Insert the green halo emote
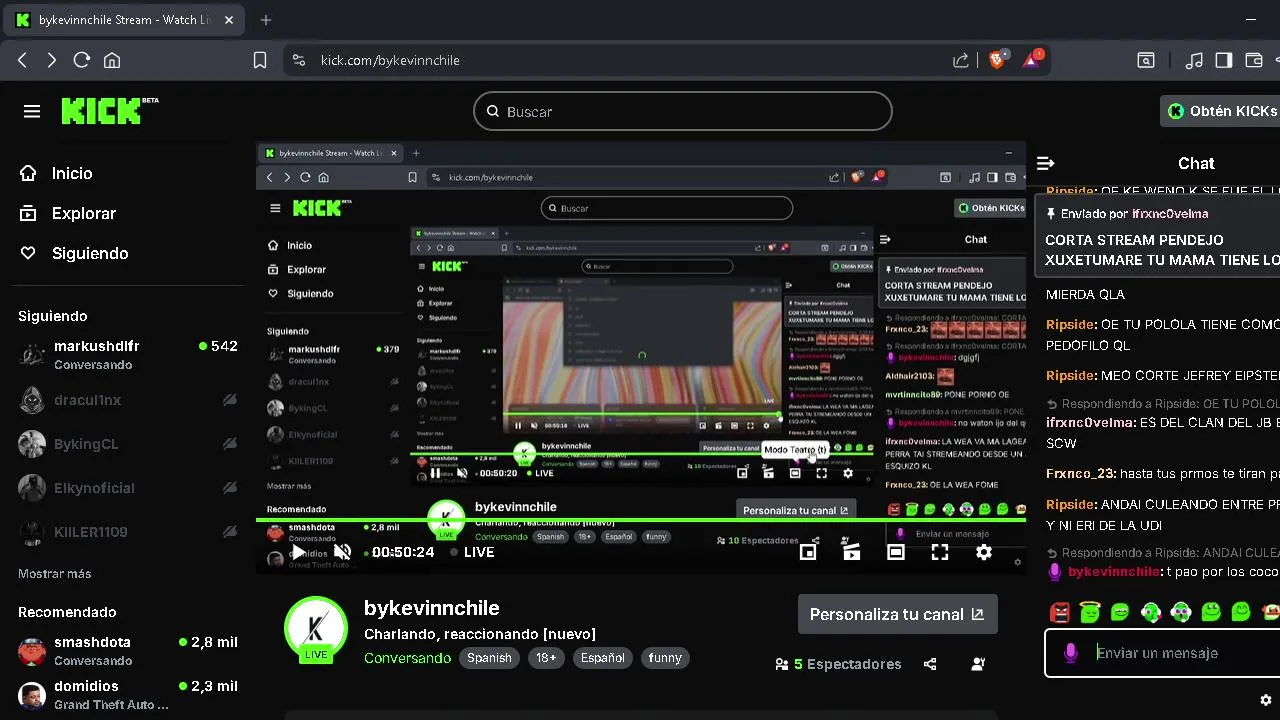 pyautogui.click(x=1090, y=612)
